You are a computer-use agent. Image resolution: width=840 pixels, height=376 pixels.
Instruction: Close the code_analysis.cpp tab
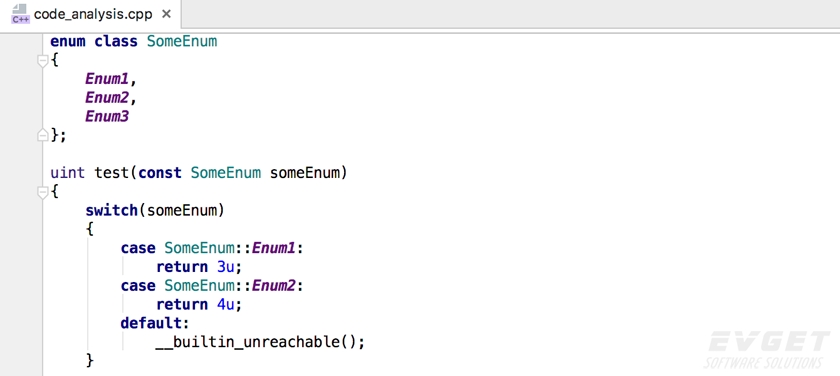[167, 14]
